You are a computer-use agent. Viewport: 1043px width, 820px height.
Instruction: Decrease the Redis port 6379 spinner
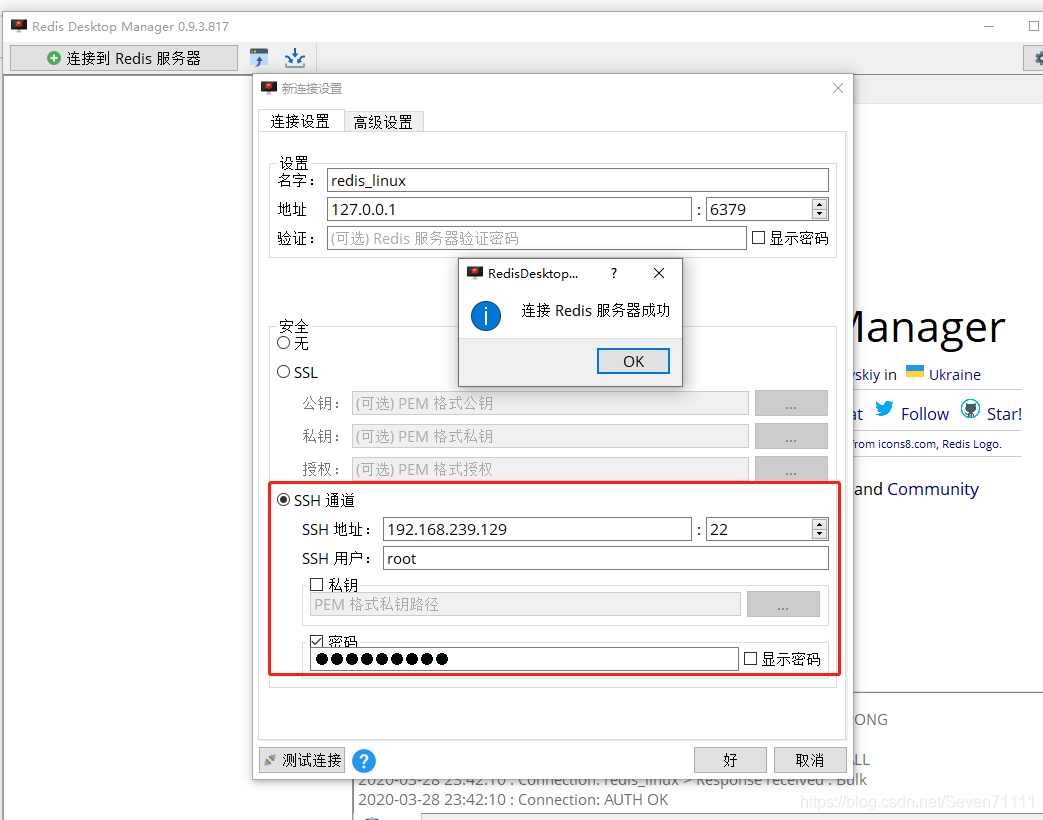click(x=820, y=214)
